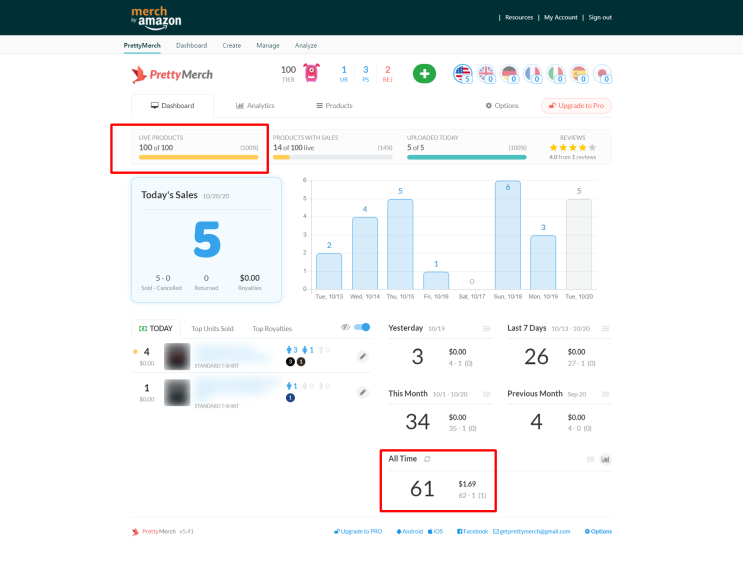743x565 pixels.
Task: Click the PrettyMerch bird logo
Action: 139,74
